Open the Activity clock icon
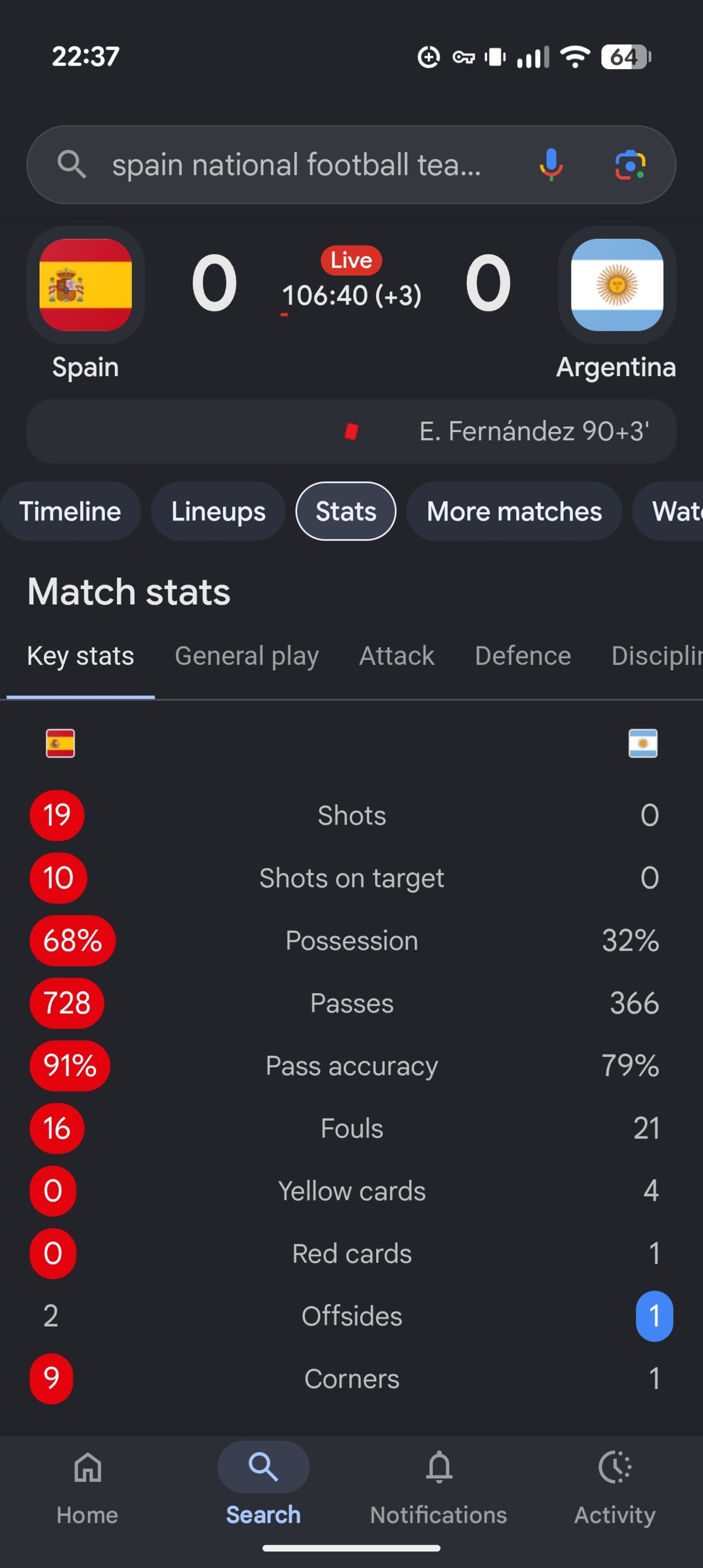The height and width of the screenshot is (1568, 703). [x=615, y=1467]
